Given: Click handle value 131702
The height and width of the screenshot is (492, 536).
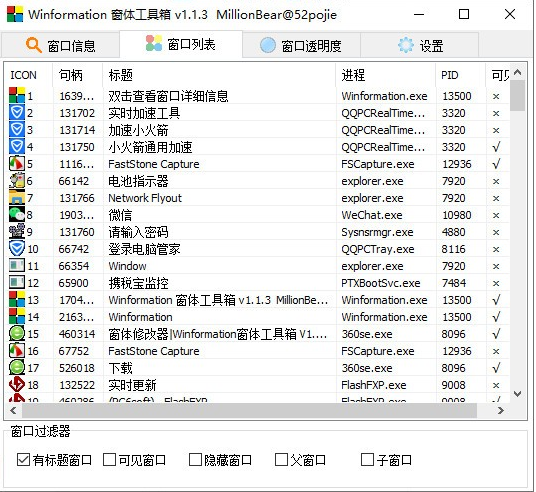Looking at the screenshot, I should click(x=77, y=113).
